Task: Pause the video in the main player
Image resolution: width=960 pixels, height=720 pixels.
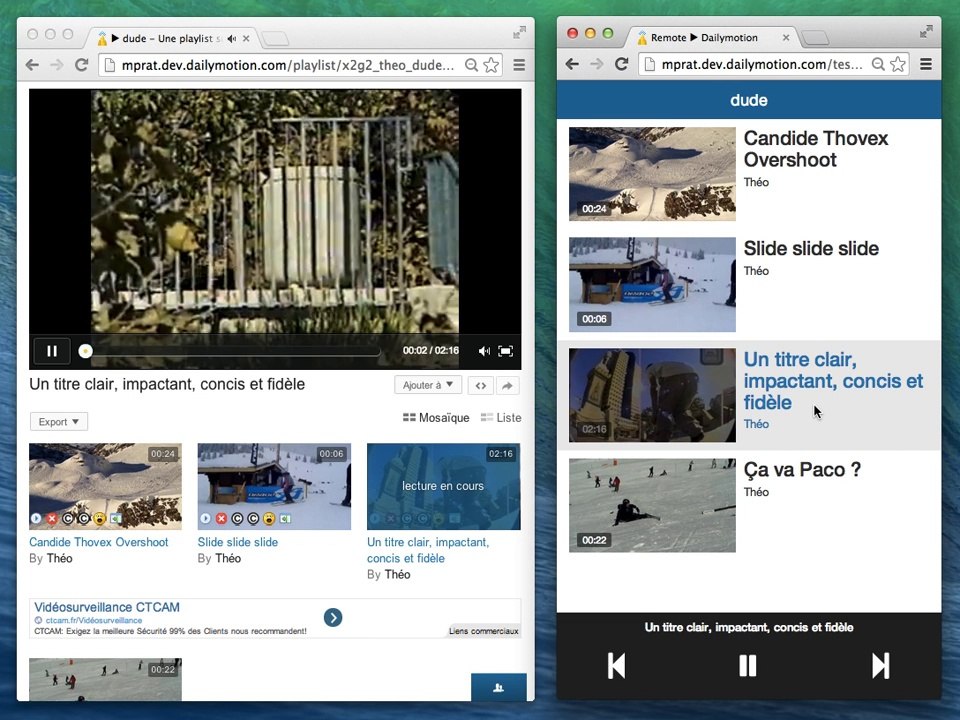Action: click(52, 351)
